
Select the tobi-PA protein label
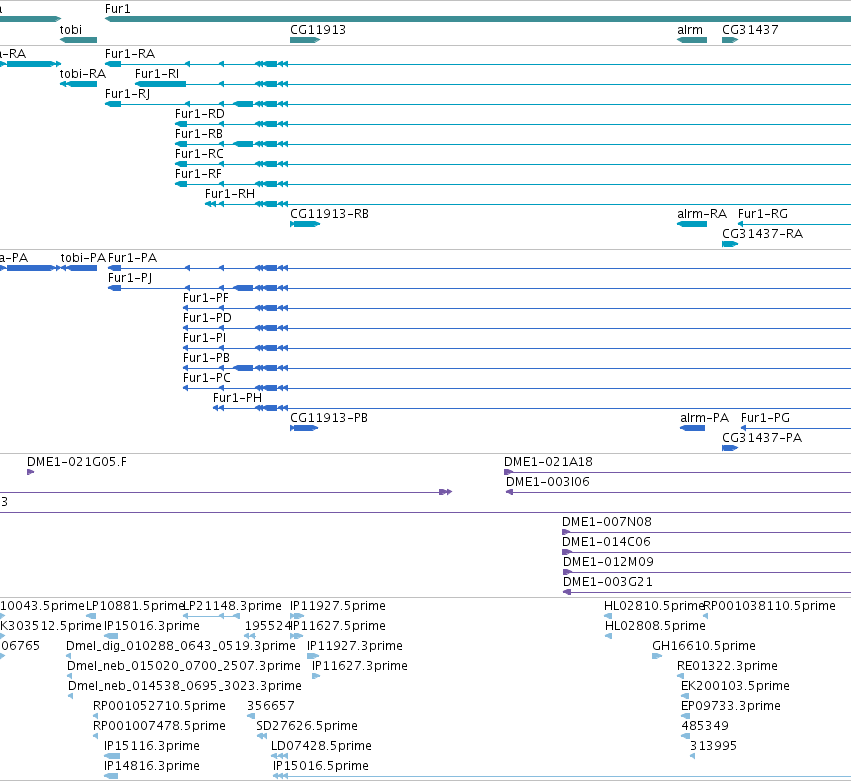coord(83,258)
